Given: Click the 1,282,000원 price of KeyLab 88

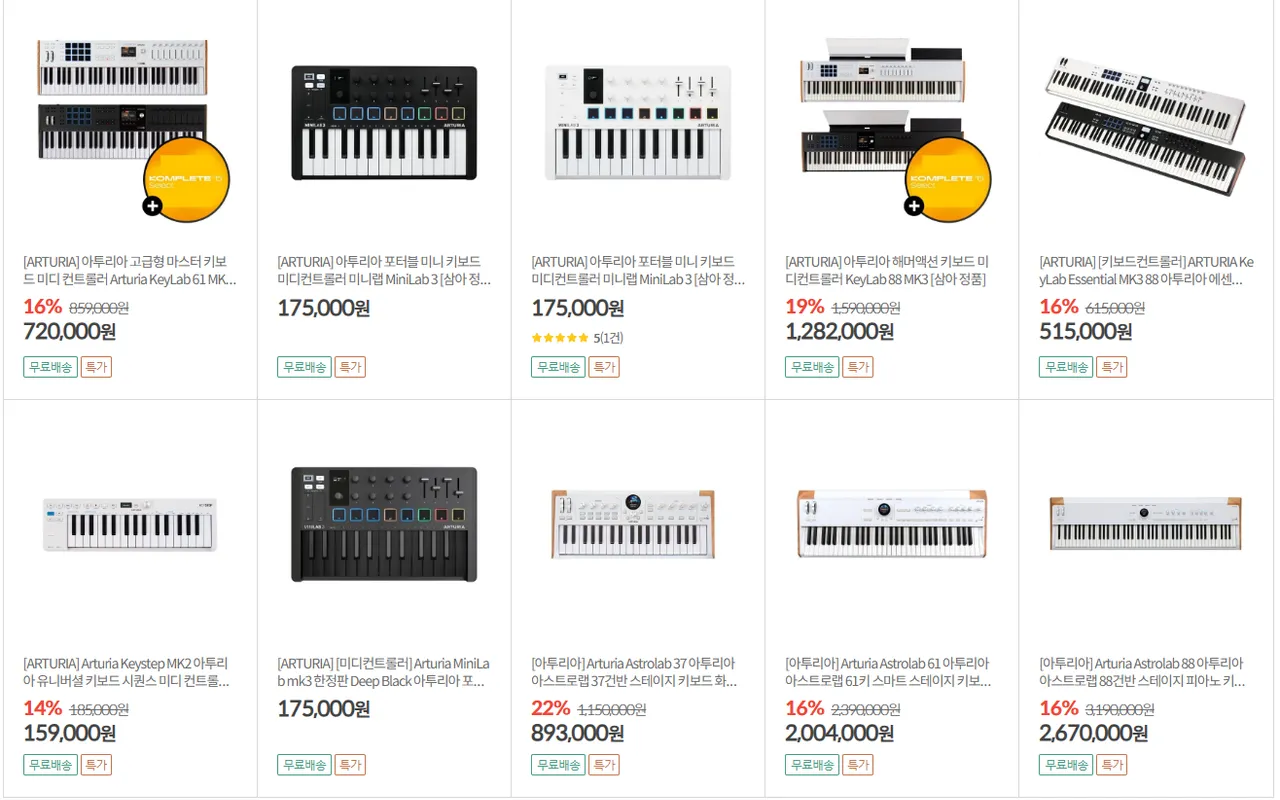Looking at the screenshot, I should 839,332.
